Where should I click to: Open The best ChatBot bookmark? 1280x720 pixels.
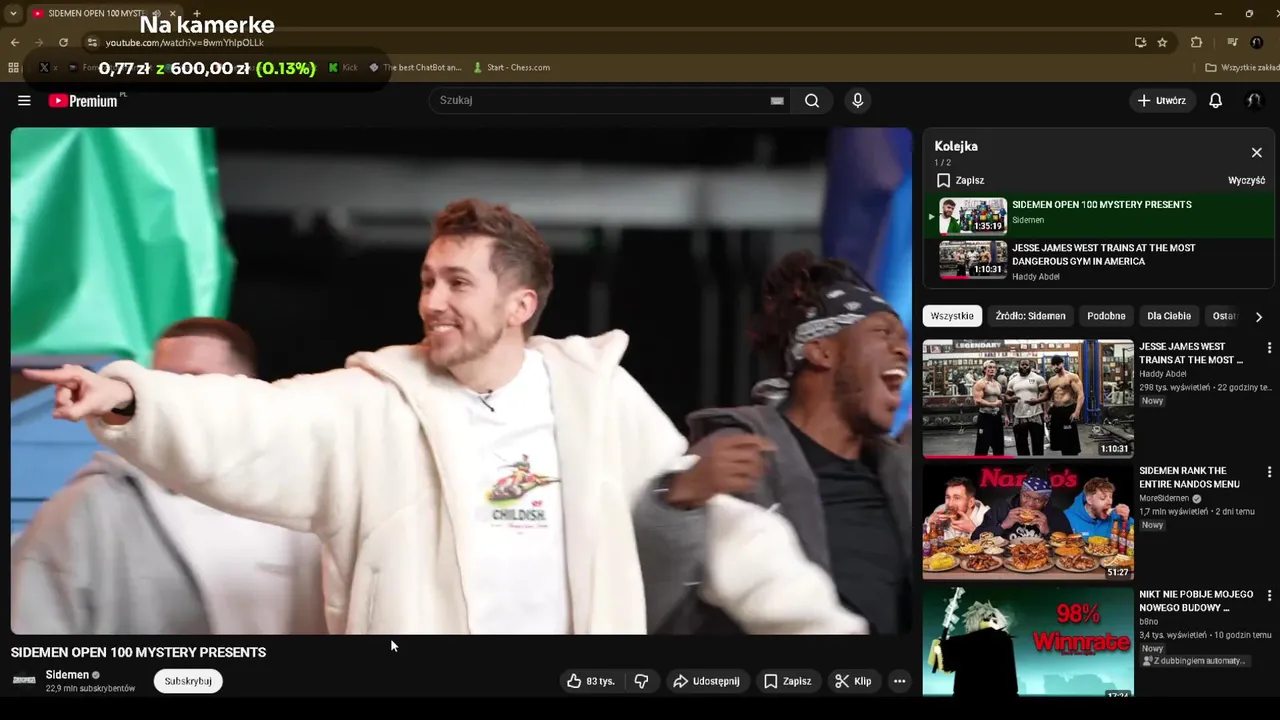(x=415, y=68)
